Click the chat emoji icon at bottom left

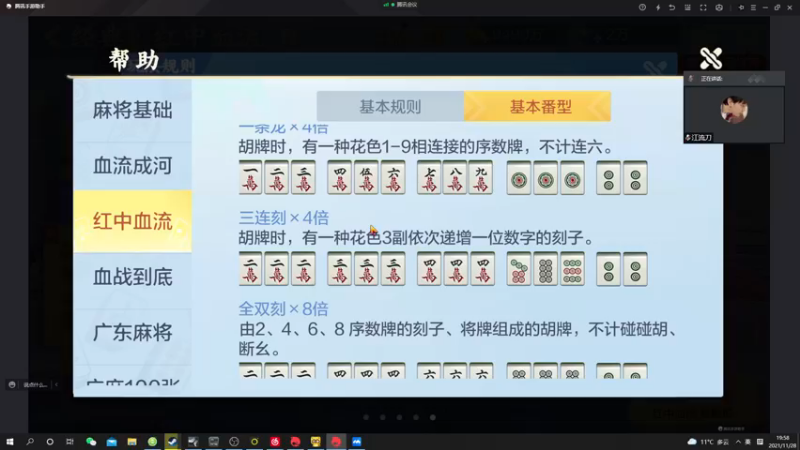coord(12,385)
